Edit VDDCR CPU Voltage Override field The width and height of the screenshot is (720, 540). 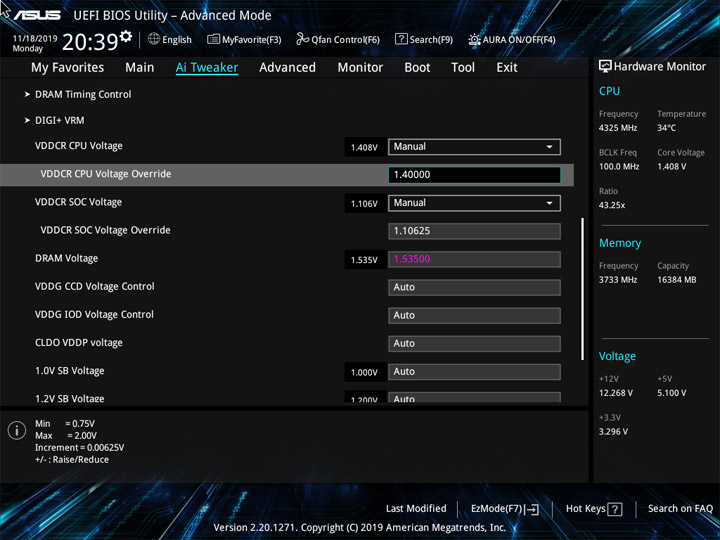(474, 175)
